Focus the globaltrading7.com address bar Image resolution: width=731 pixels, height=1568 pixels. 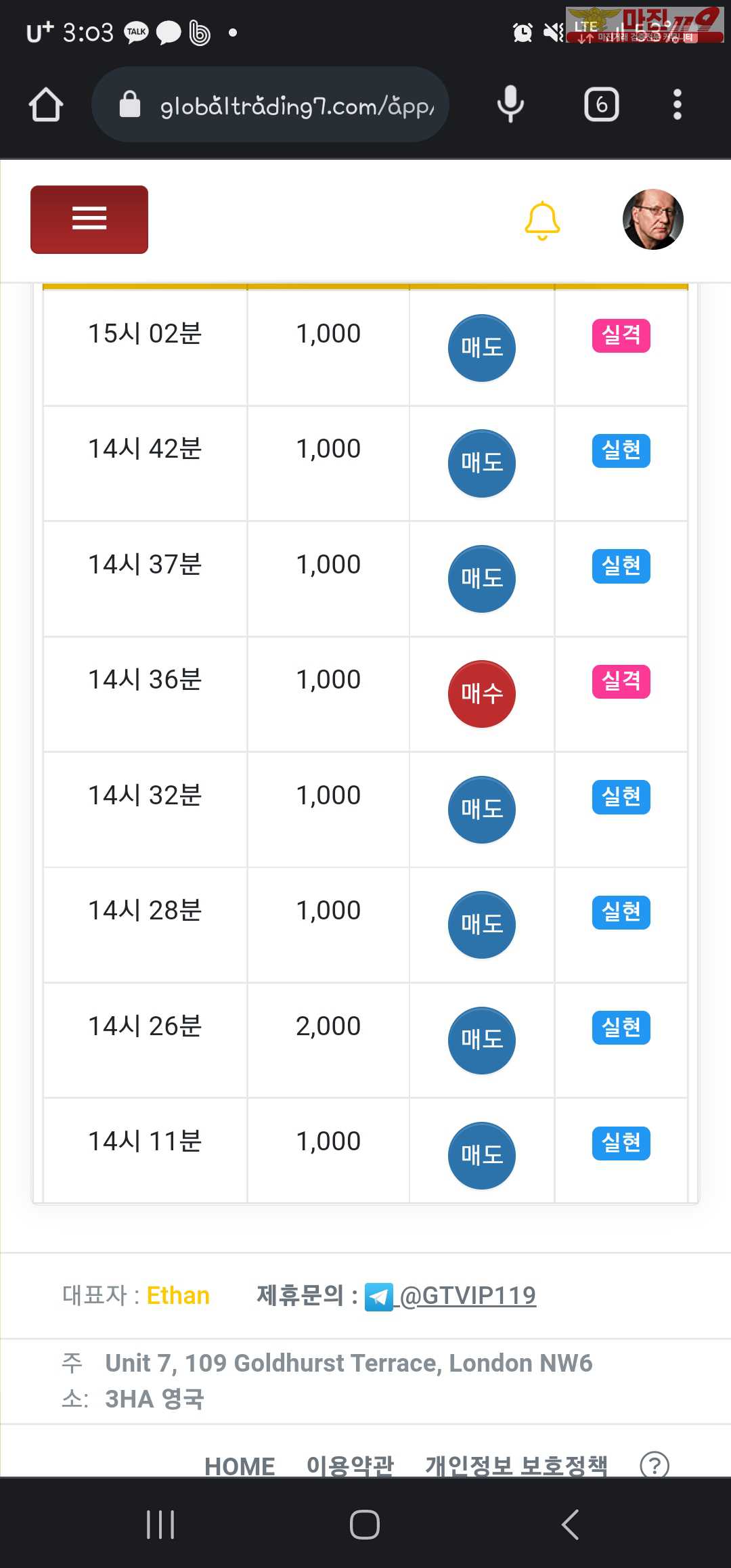pyautogui.click(x=284, y=105)
